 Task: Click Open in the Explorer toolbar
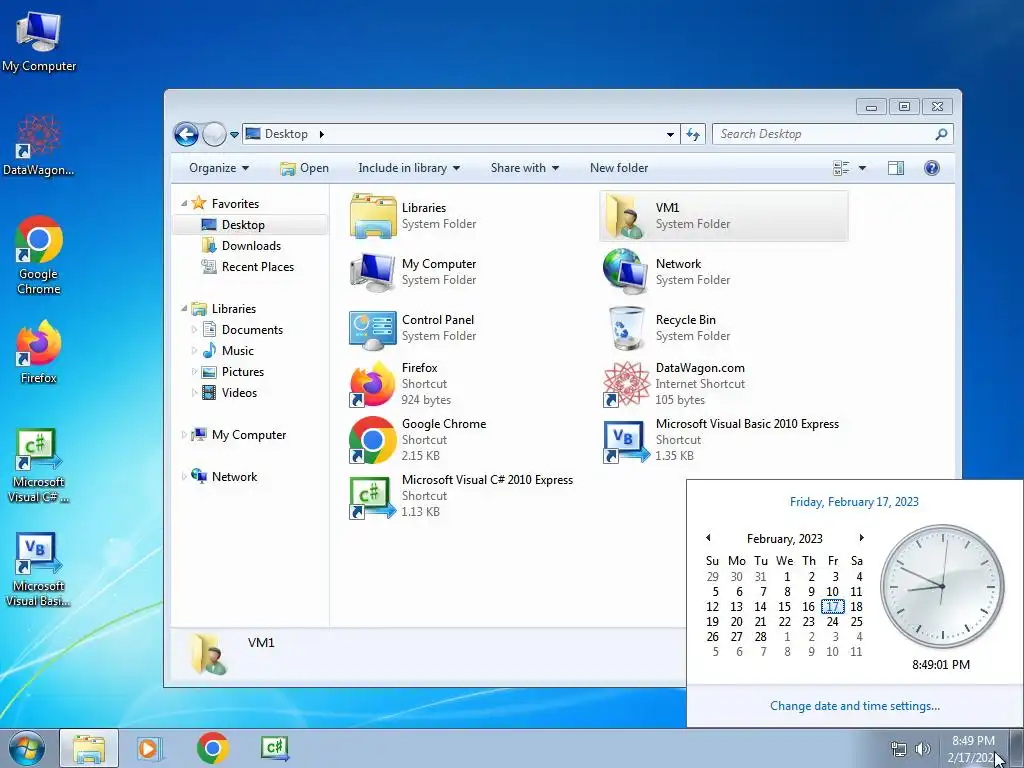[304, 168]
